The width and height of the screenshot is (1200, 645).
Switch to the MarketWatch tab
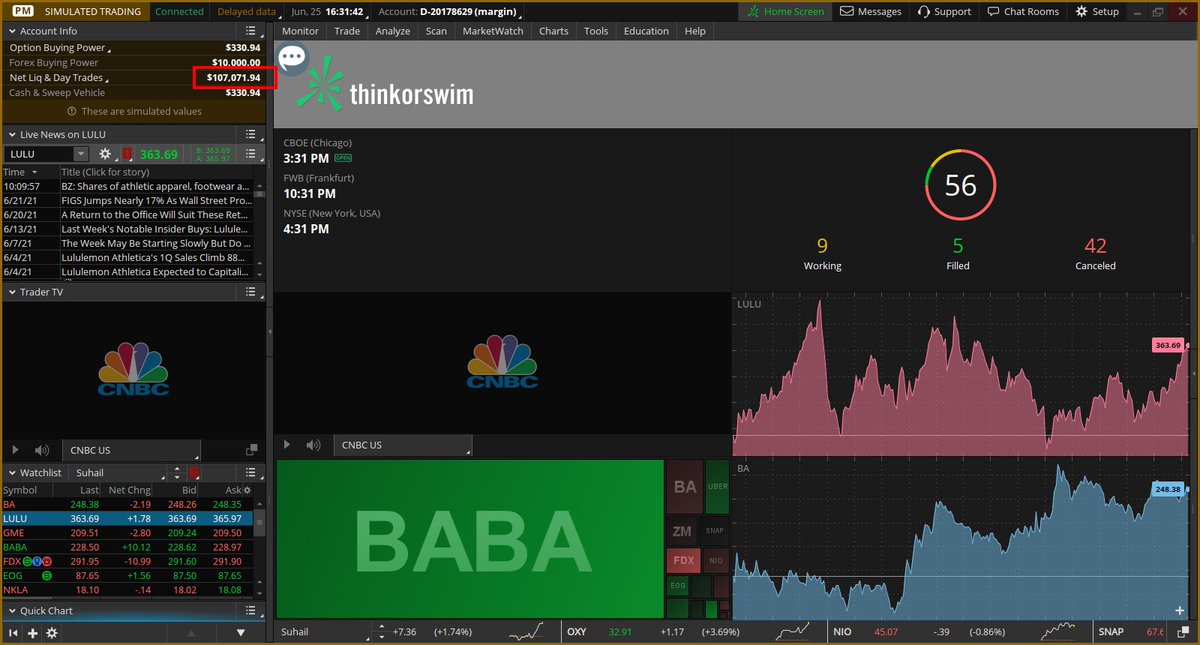[492, 31]
